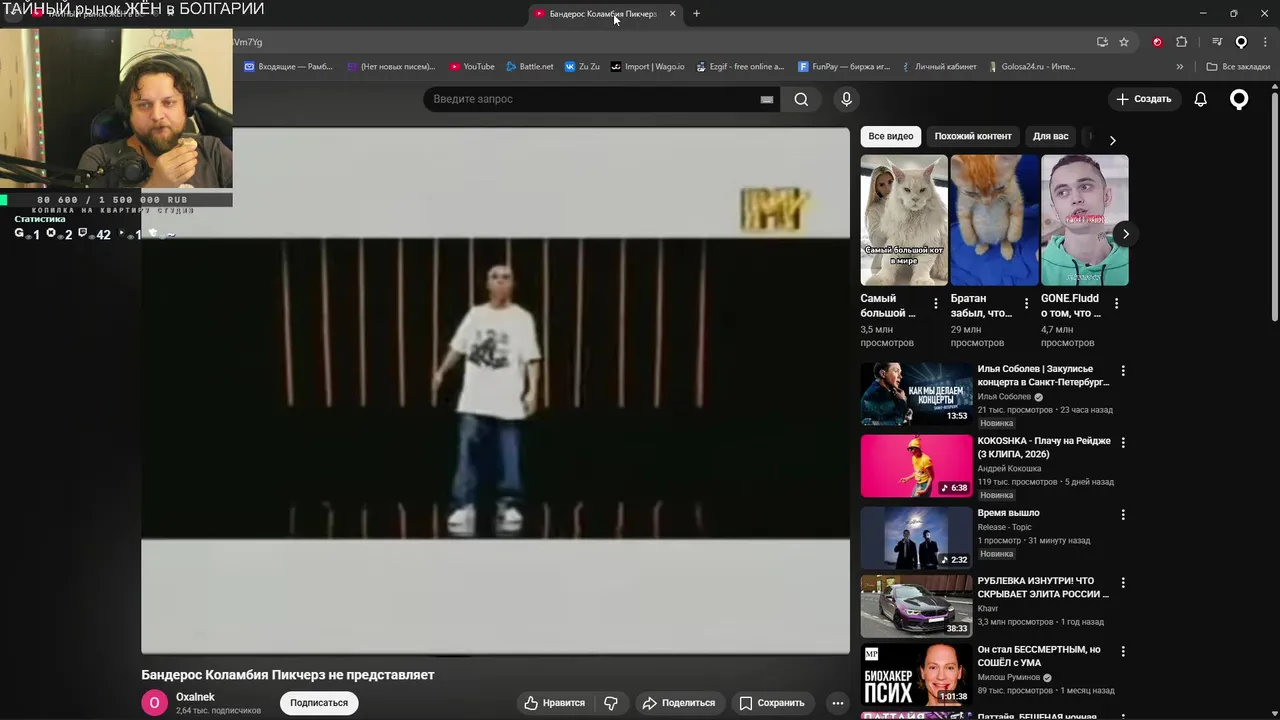
Task: Open the БИОХАКЕР ПСИХ 1:01:38 thumbnail
Action: 916,674
